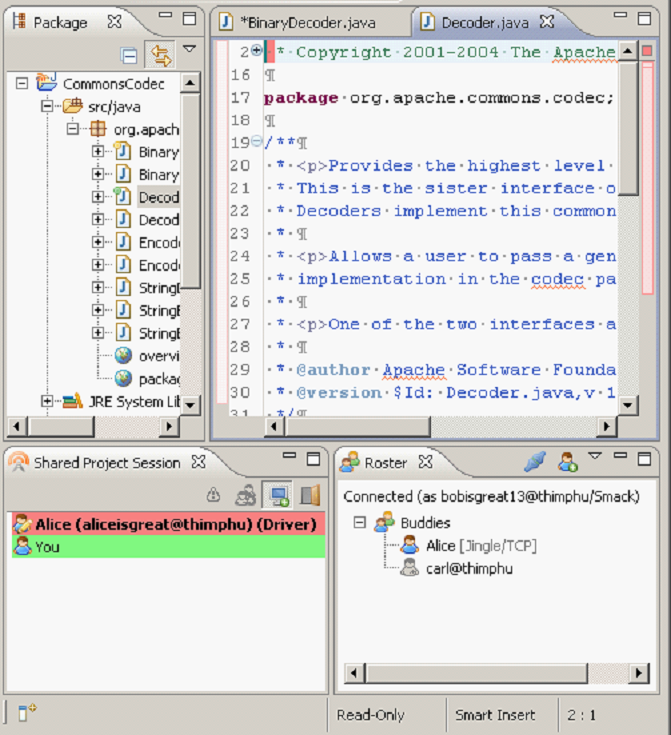
Task: Collapse the org.apach package node
Action: (72, 128)
